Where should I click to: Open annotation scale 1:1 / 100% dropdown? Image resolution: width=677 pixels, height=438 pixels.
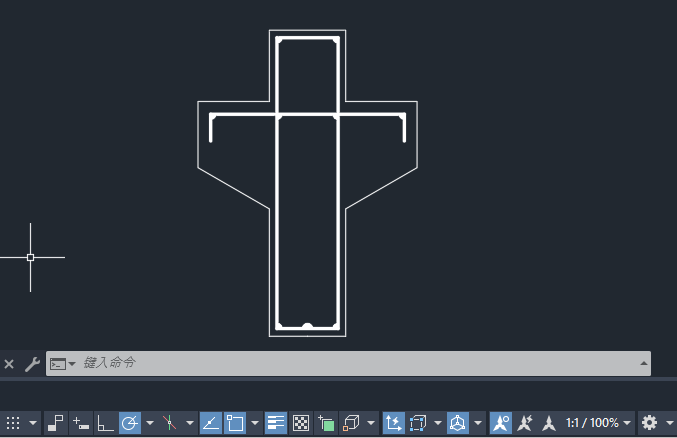pyautogui.click(x=598, y=423)
